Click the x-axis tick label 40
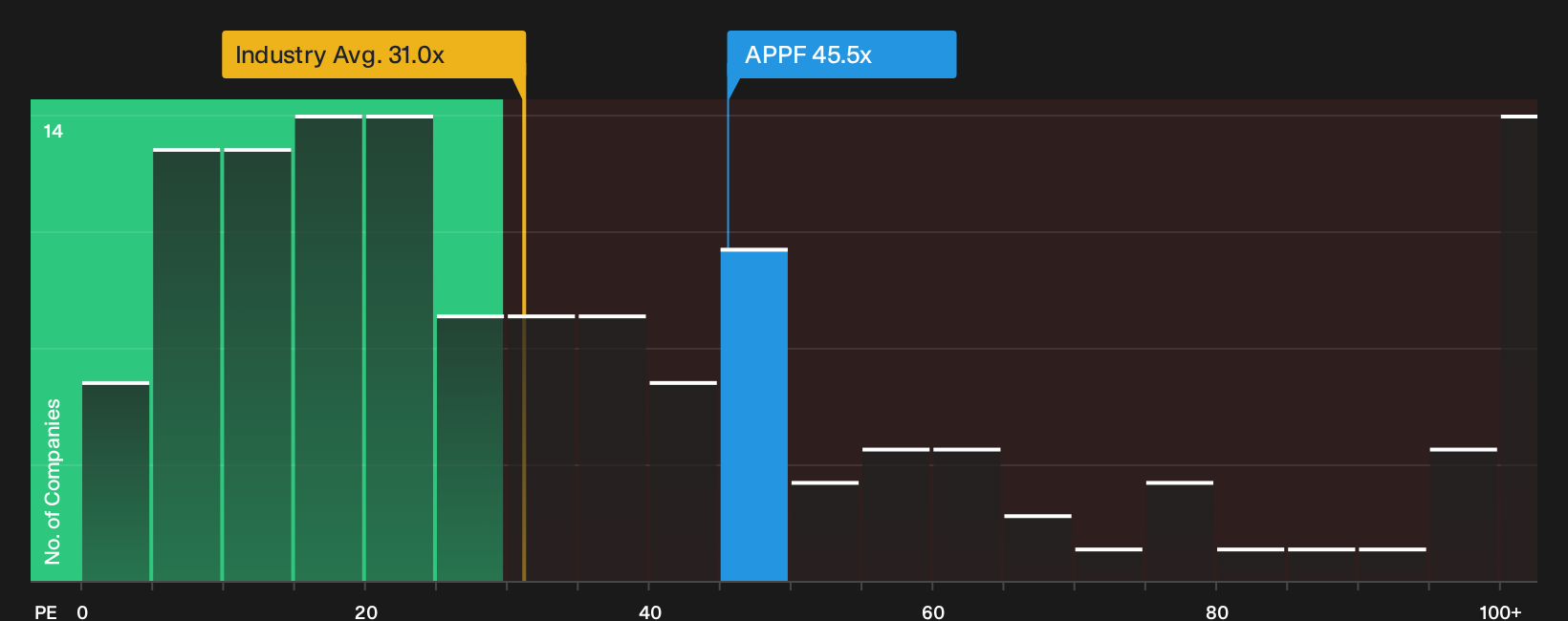1568x621 pixels. point(649,611)
